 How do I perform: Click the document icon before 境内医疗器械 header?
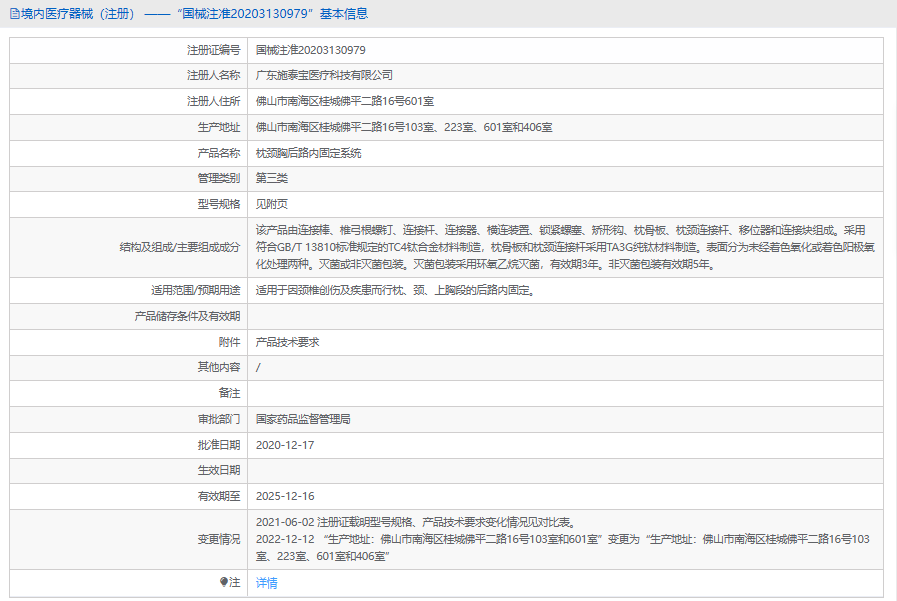[x=14, y=14]
